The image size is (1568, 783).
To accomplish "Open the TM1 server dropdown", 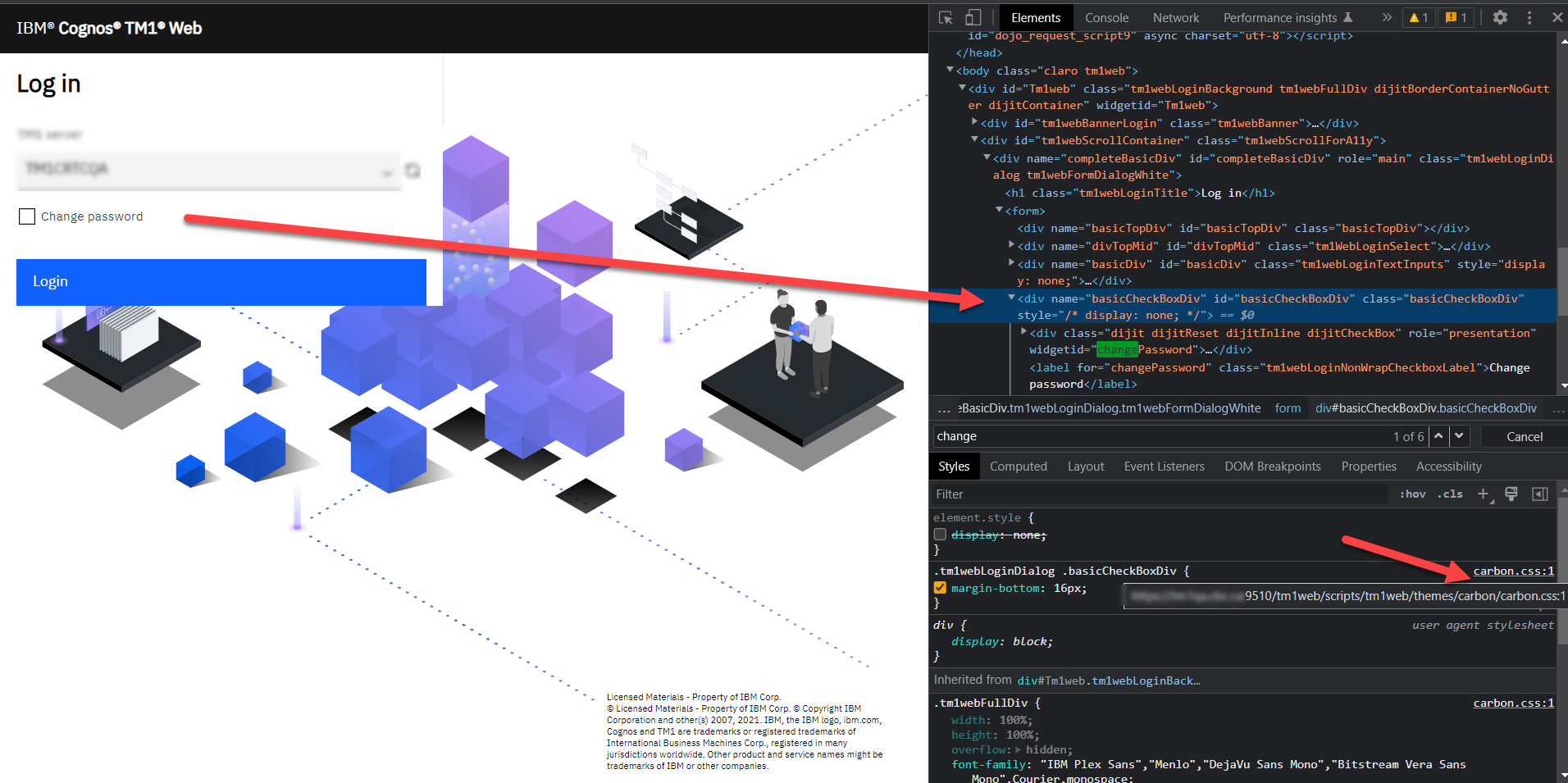I will 209,170.
